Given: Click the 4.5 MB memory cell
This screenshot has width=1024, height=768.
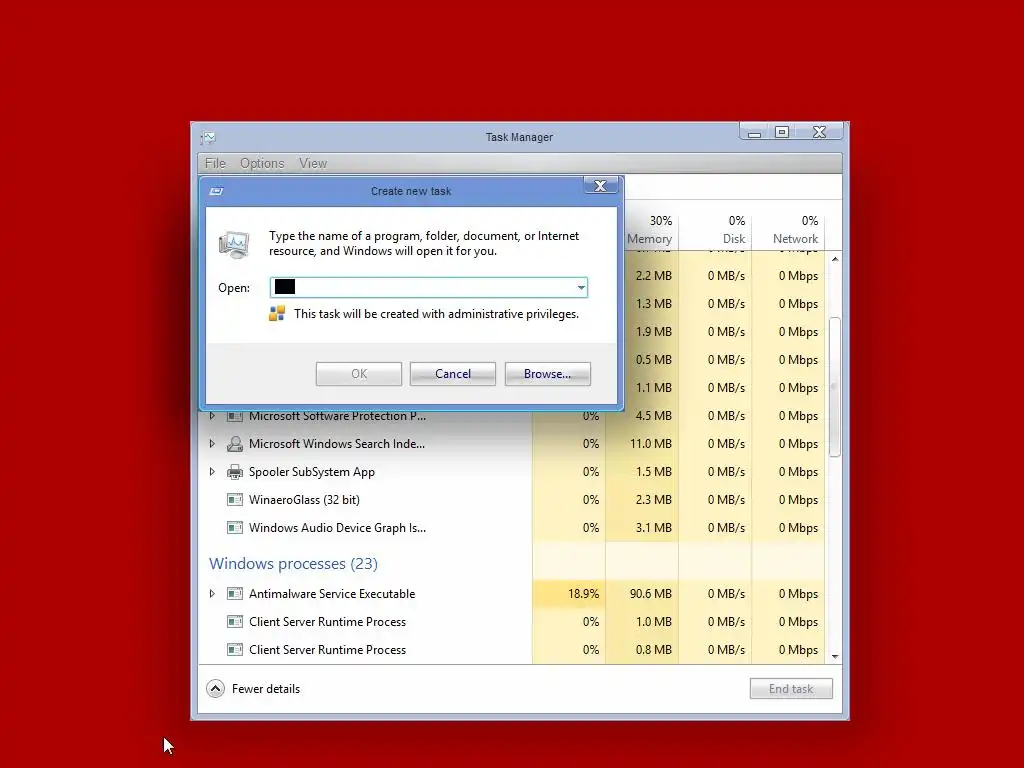Looking at the screenshot, I should (x=642, y=416).
